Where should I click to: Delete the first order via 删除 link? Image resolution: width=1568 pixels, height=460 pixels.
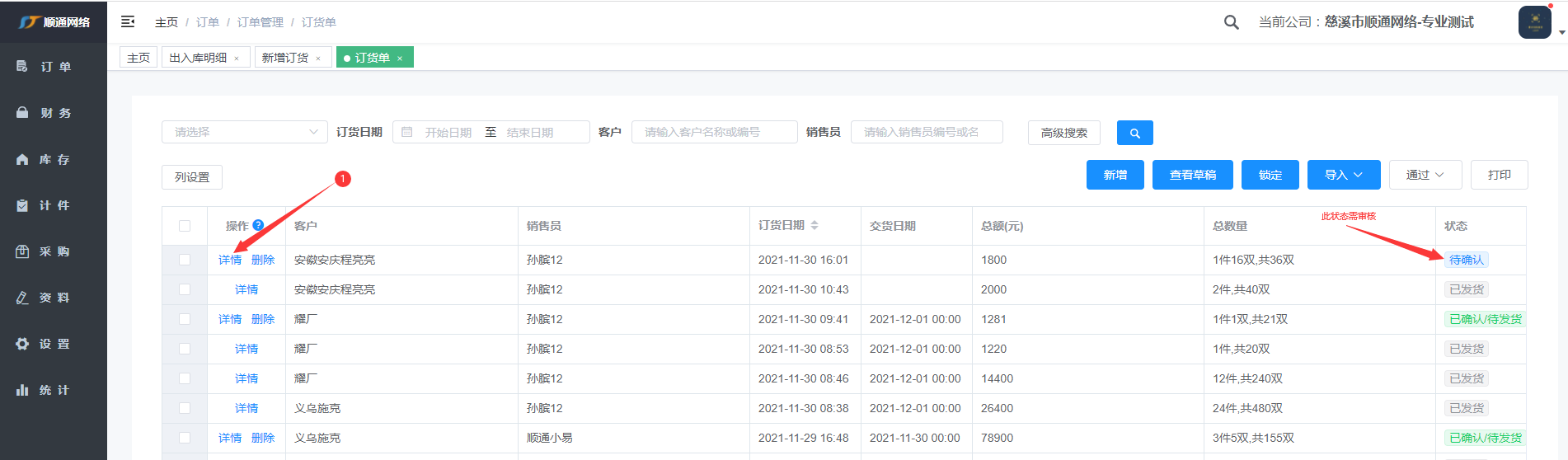tap(263, 260)
